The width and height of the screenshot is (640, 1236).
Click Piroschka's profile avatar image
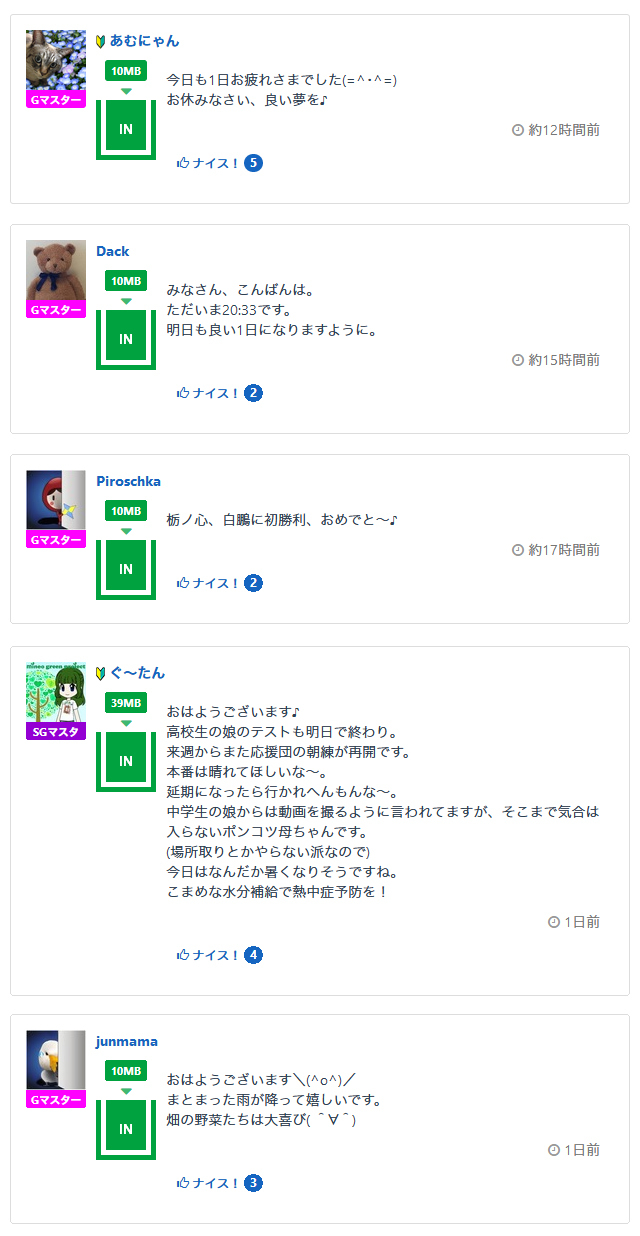coord(56,500)
